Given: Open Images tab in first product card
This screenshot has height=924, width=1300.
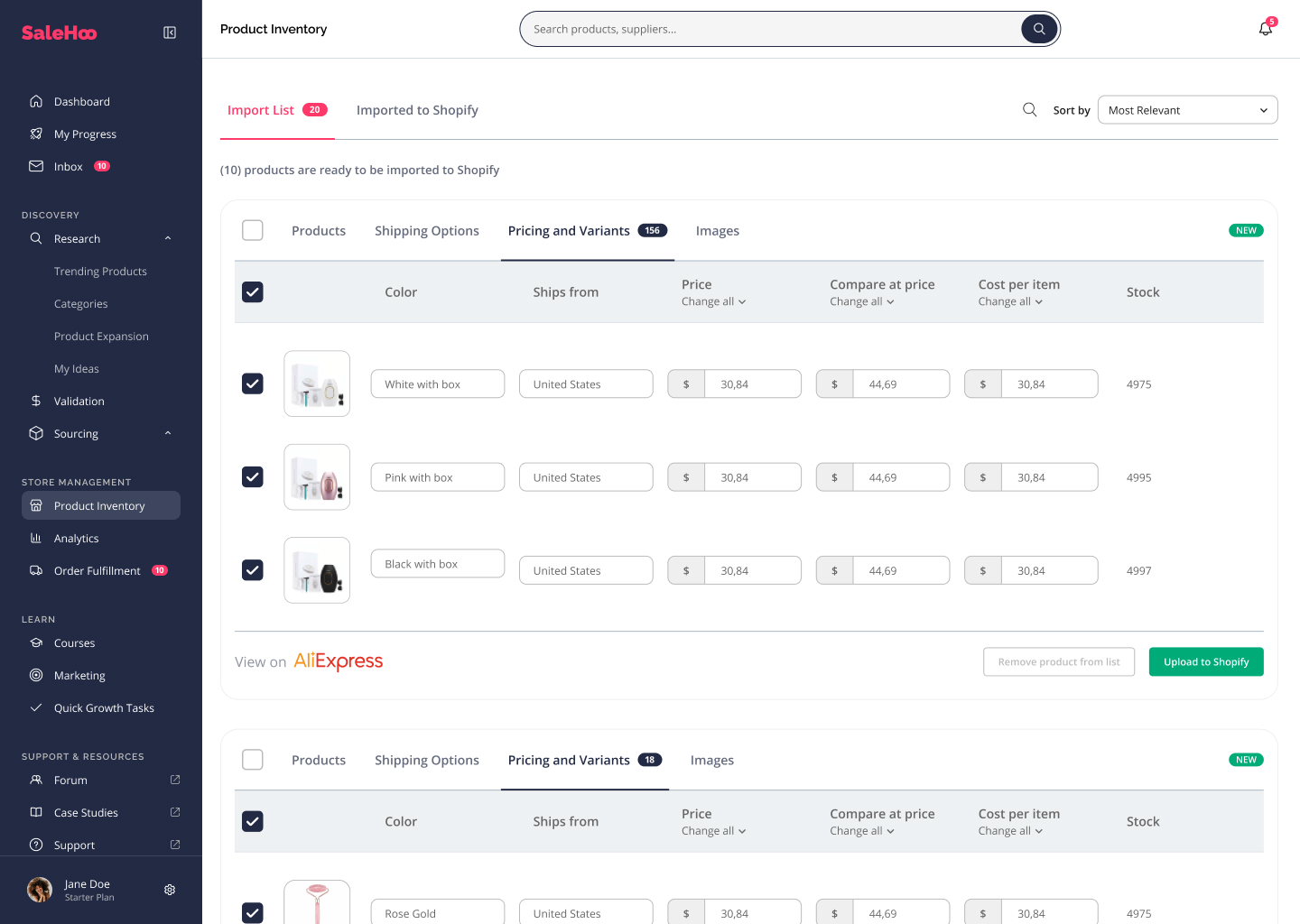Looking at the screenshot, I should click(x=718, y=231).
